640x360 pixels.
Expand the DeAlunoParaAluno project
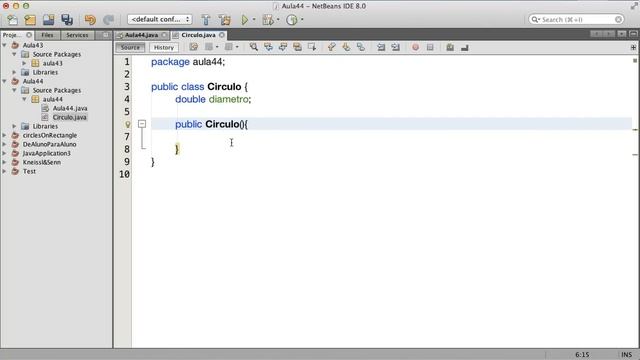(4, 144)
